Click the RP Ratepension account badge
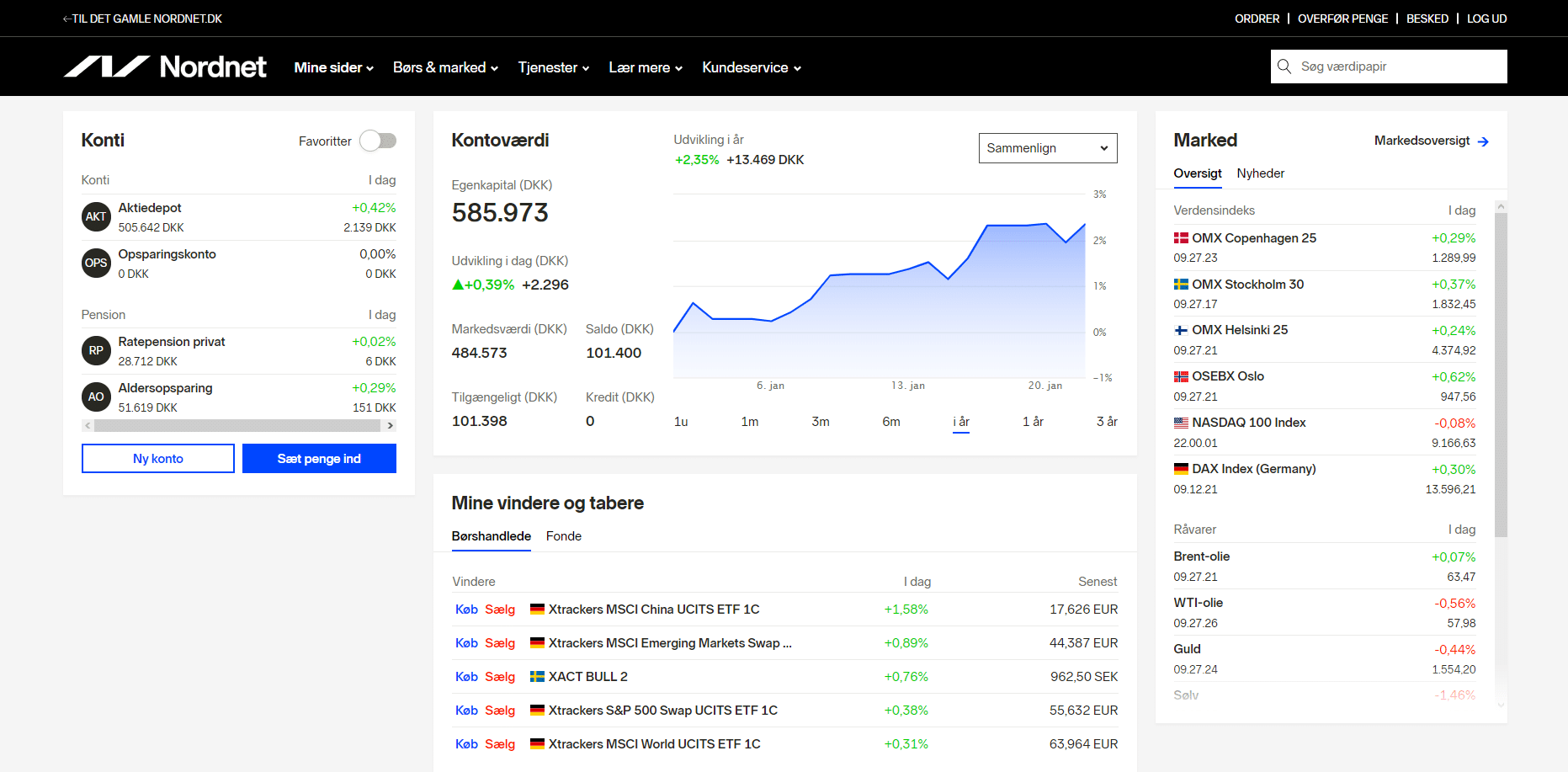The width and height of the screenshot is (1568, 772). [x=96, y=351]
